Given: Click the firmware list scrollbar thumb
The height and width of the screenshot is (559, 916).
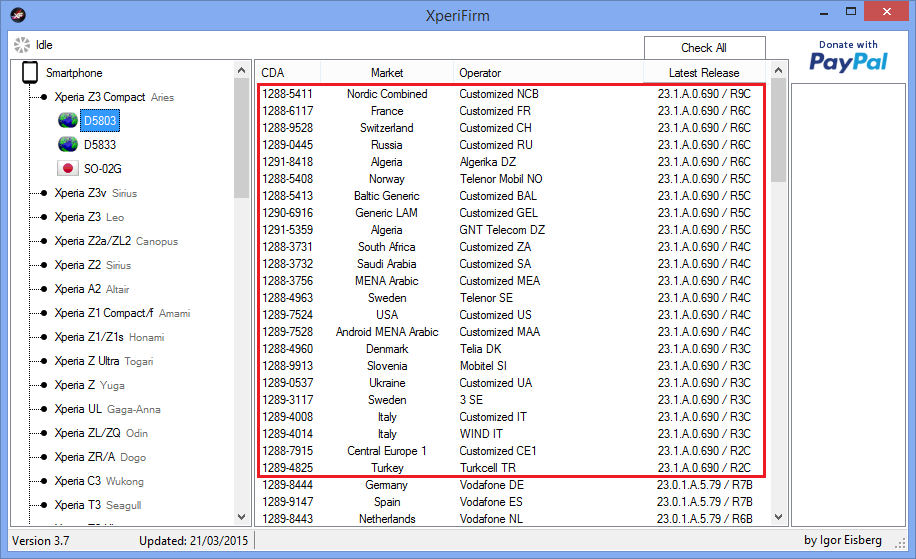Looking at the screenshot, I should [x=778, y=130].
